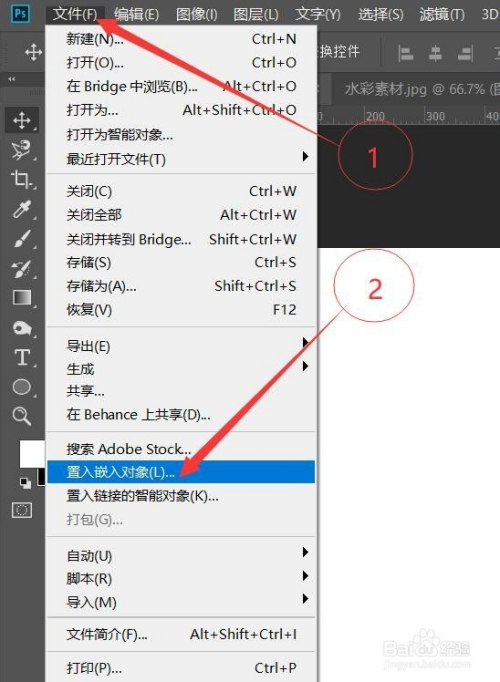Choose 打开为智能对象... entry
Screen dimensions: 500x682
[181, 134]
